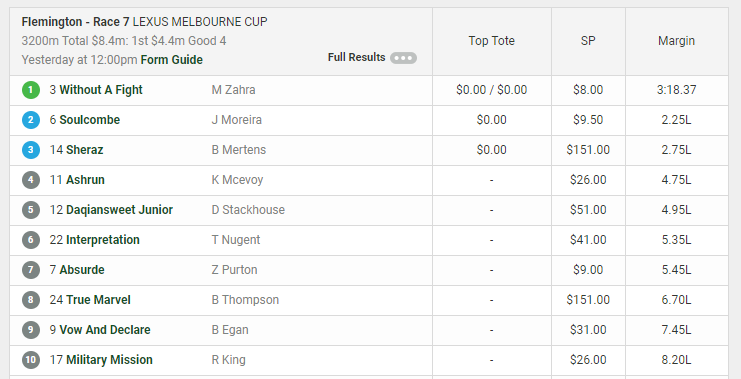Select the Military Mission runner
Screen dimensions: 741x379
coord(109,360)
